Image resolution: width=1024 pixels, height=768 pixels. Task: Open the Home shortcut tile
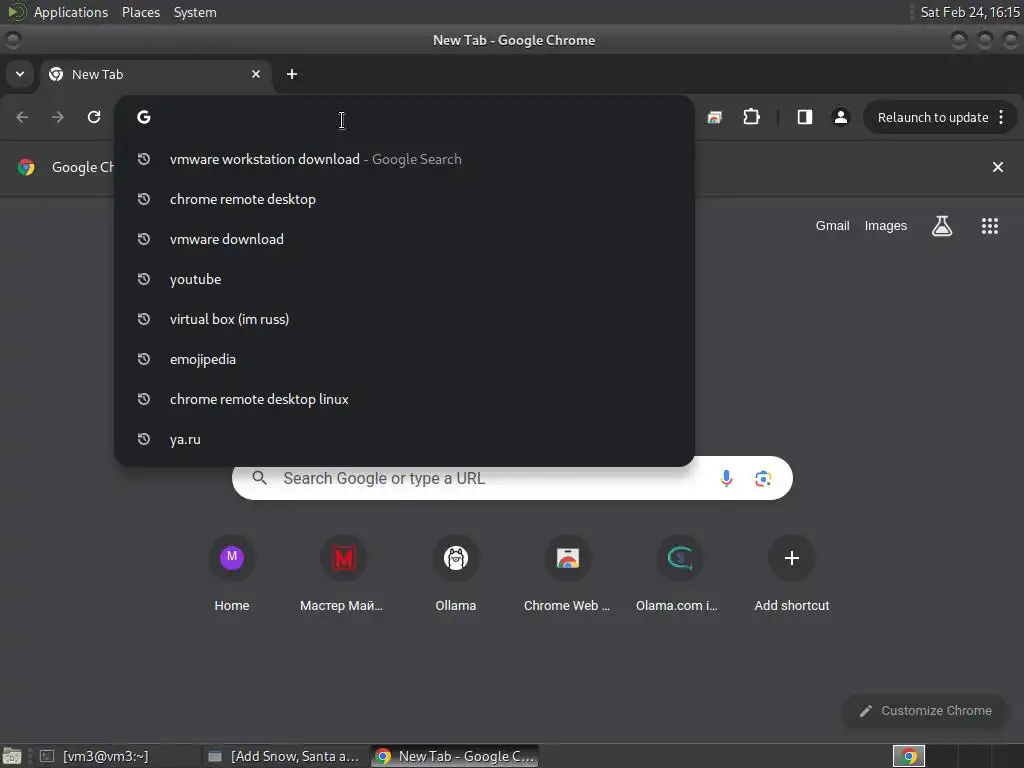tap(232, 574)
